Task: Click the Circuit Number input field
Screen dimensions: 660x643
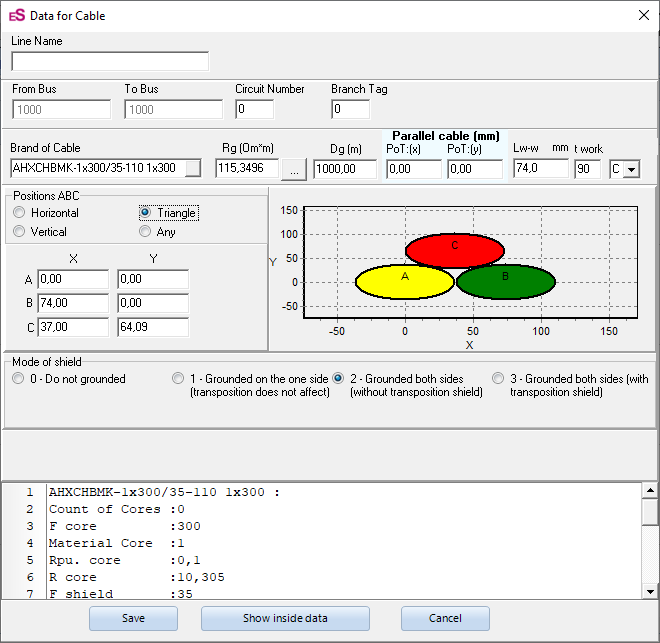Action: 254,109
